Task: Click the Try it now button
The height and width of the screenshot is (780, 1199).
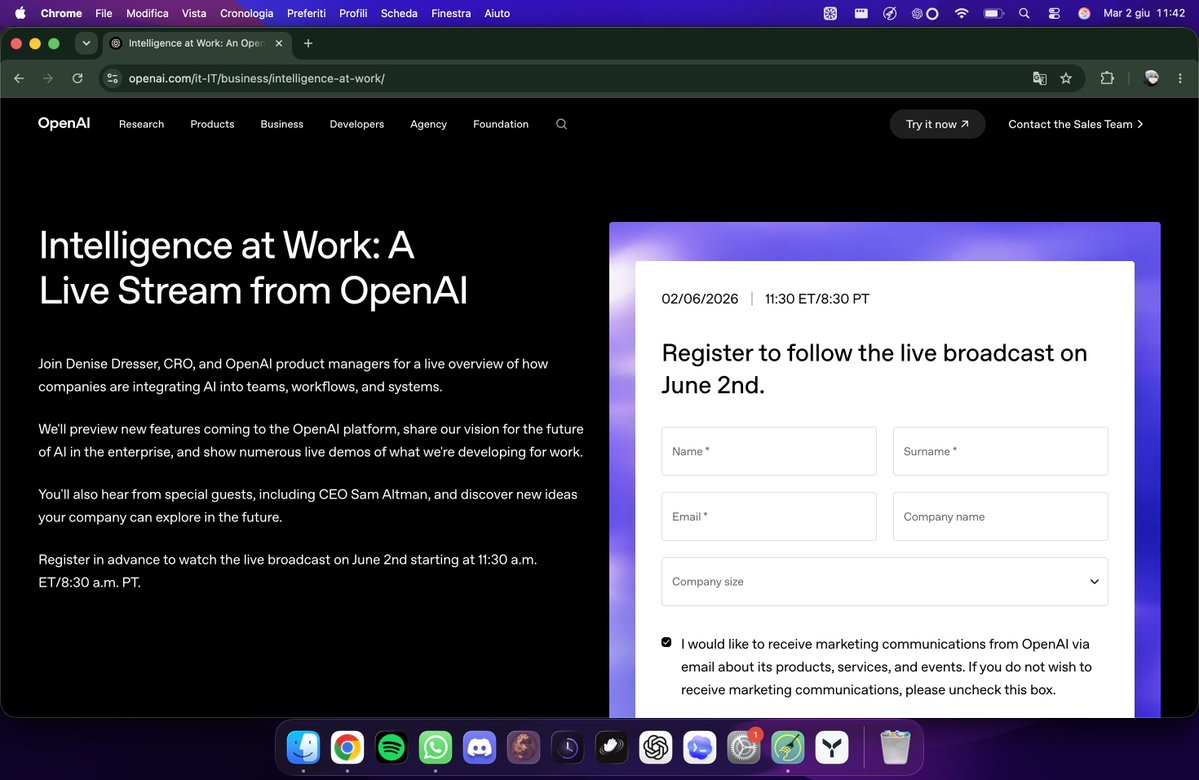Action: 937,124
